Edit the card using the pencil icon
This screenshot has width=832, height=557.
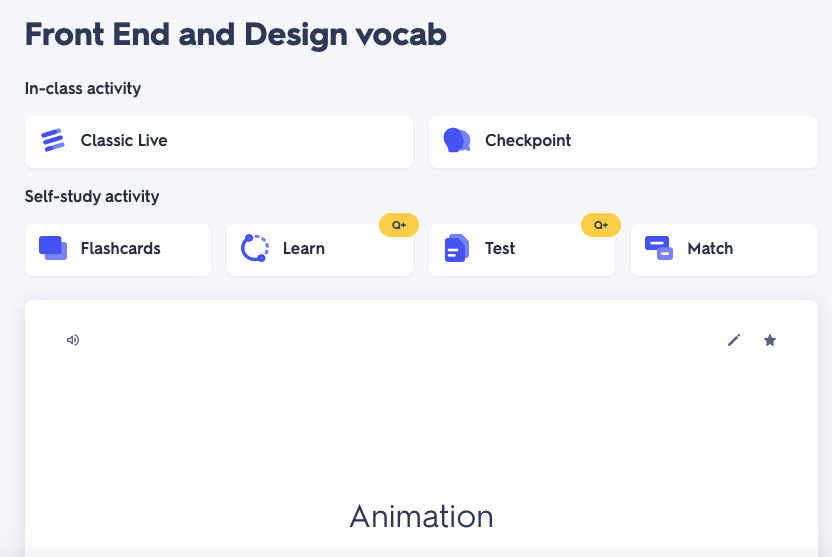pos(734,340)
